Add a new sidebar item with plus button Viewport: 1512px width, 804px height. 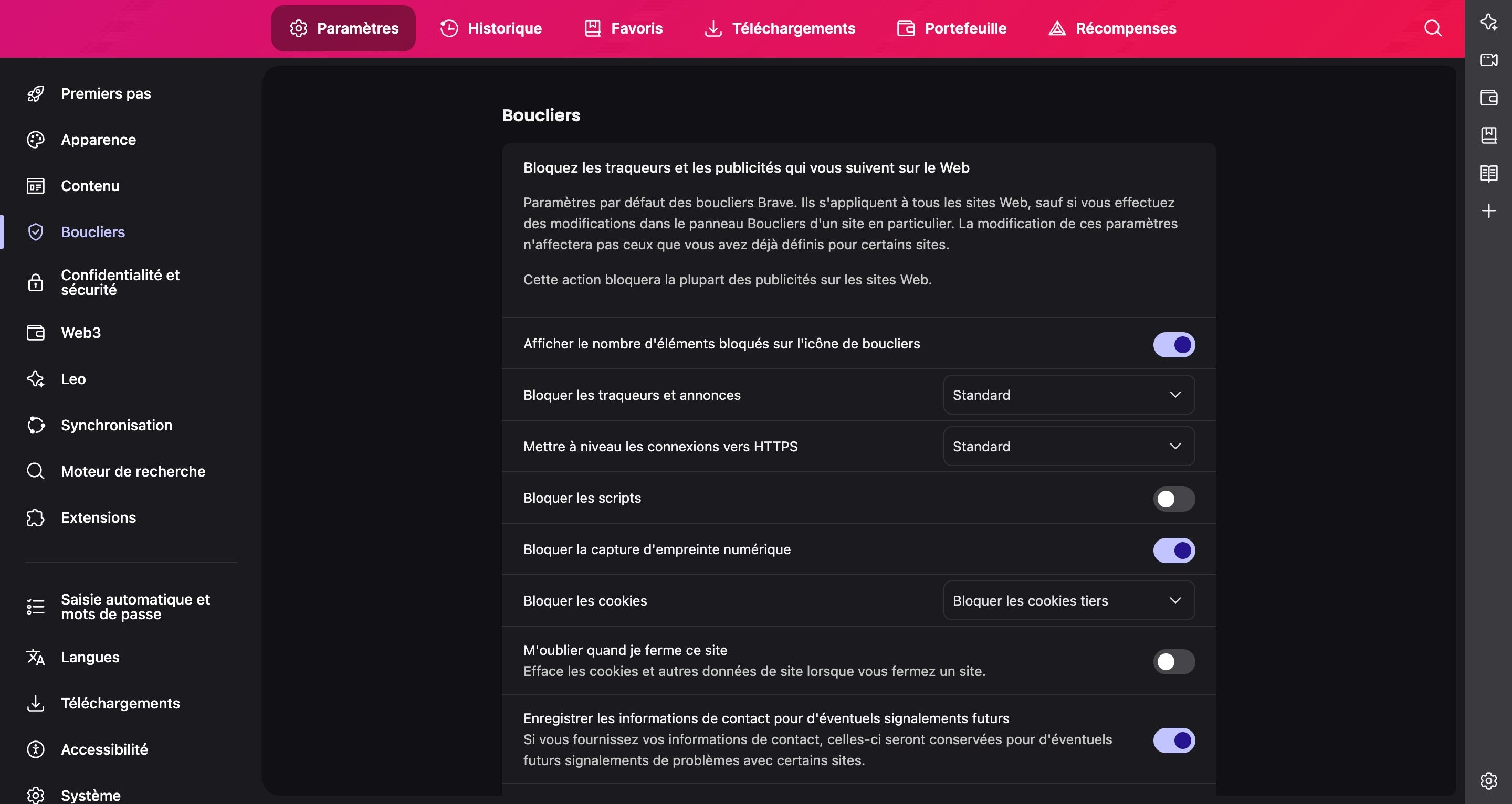coord(1489,211)
